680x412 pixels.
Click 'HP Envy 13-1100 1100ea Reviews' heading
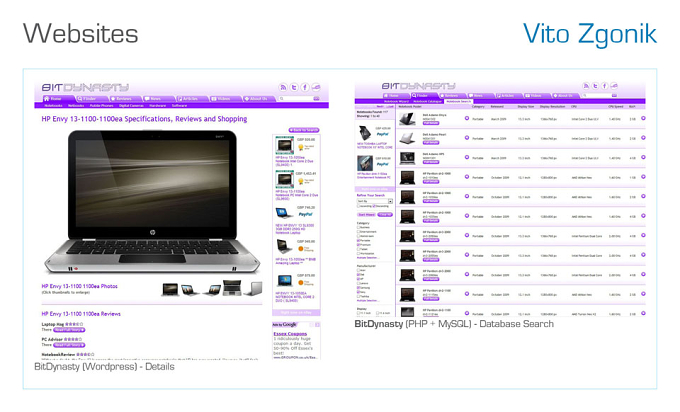[x=81, y=314]
